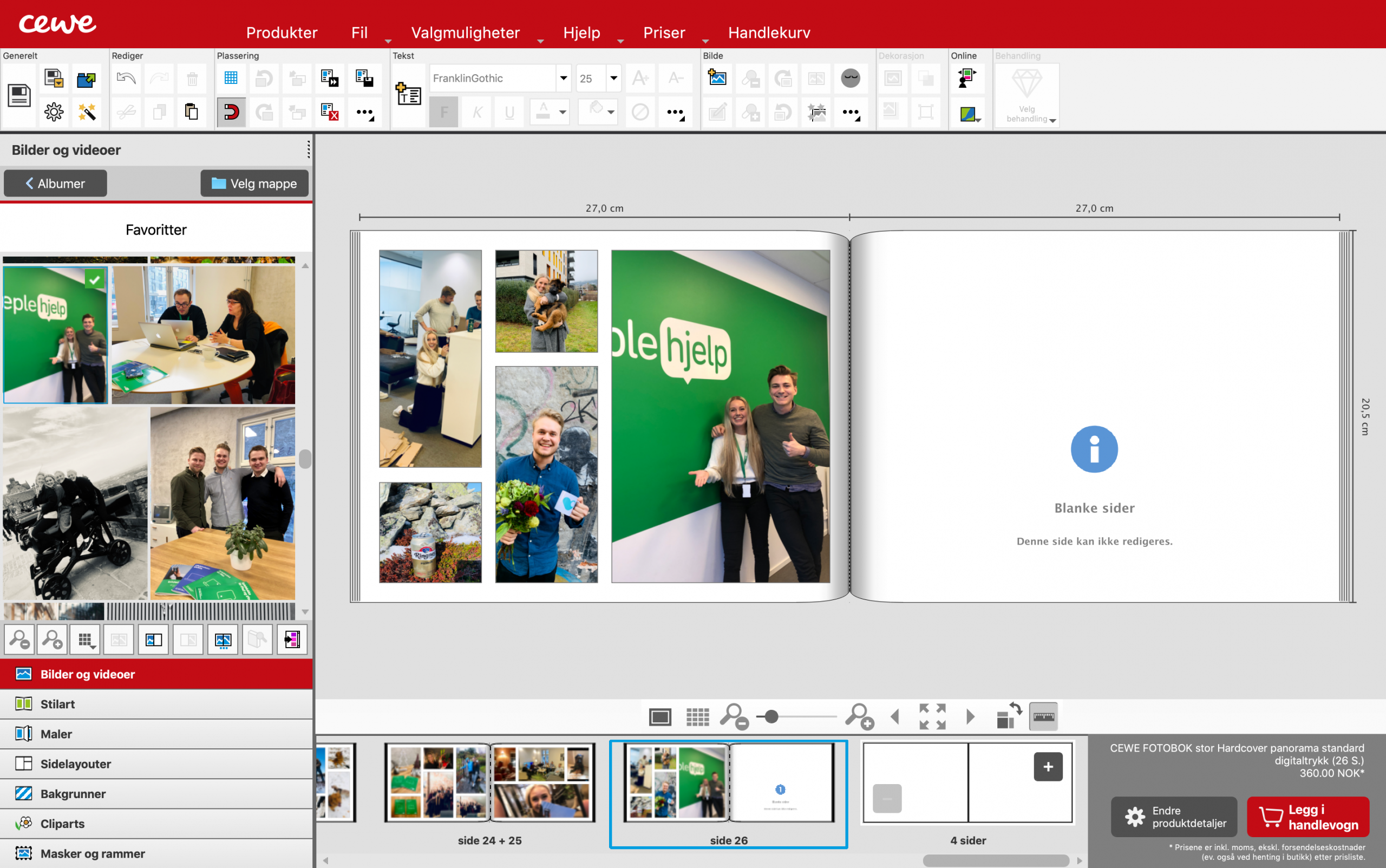Image resolution: width=1386 pixels, height=868 pixels.
Task: Open the Fil menu
Action: (359, 32)
